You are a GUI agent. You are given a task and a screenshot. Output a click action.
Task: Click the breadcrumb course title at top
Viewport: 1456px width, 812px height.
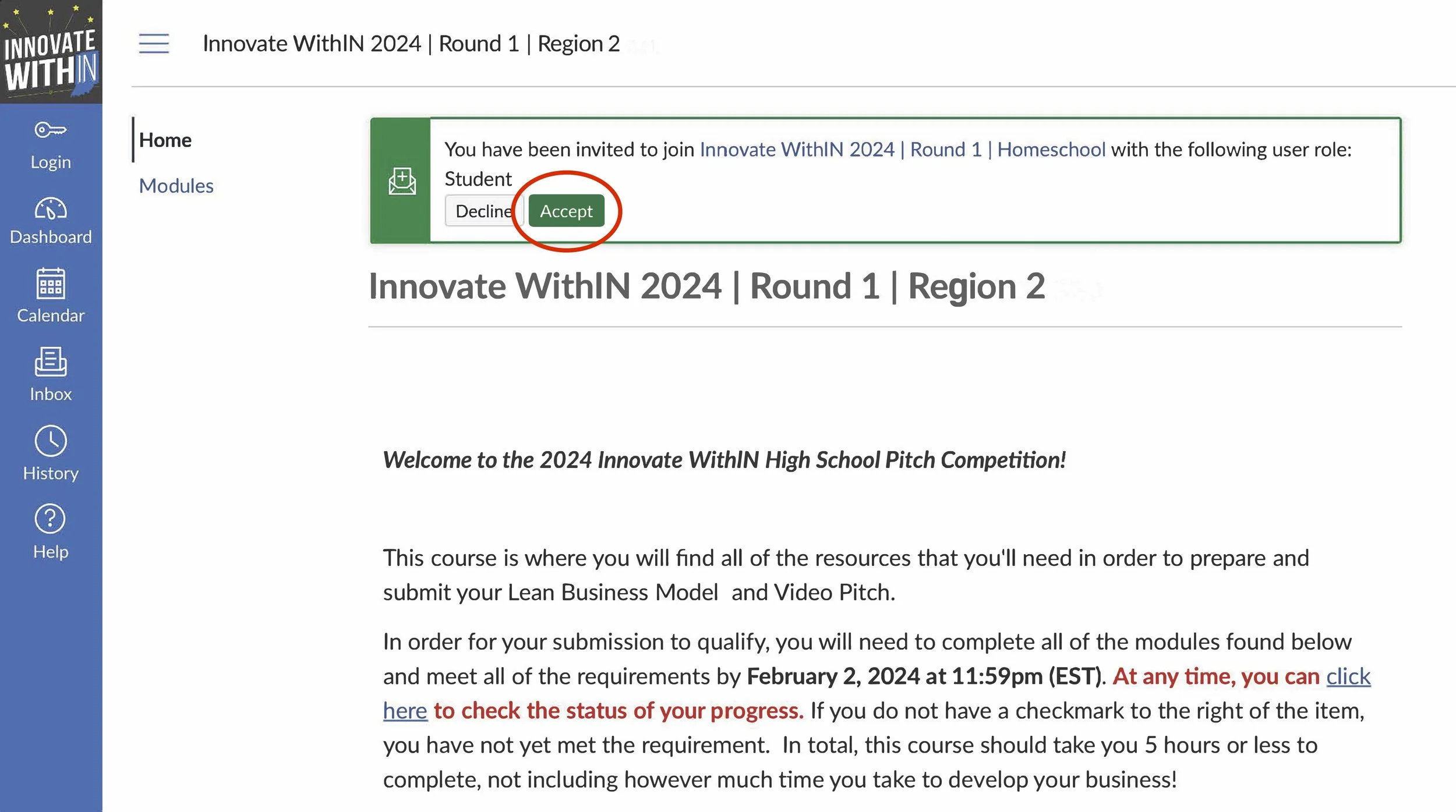pyautogui.click(x=411, y=44)
